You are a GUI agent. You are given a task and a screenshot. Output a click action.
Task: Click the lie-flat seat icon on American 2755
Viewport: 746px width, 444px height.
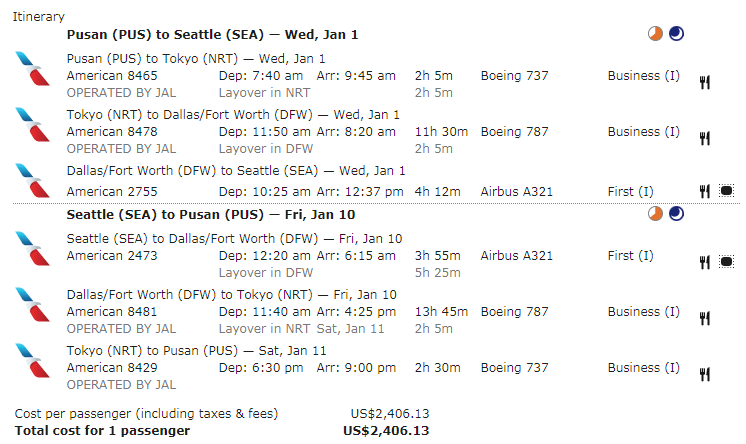[726, 191]
